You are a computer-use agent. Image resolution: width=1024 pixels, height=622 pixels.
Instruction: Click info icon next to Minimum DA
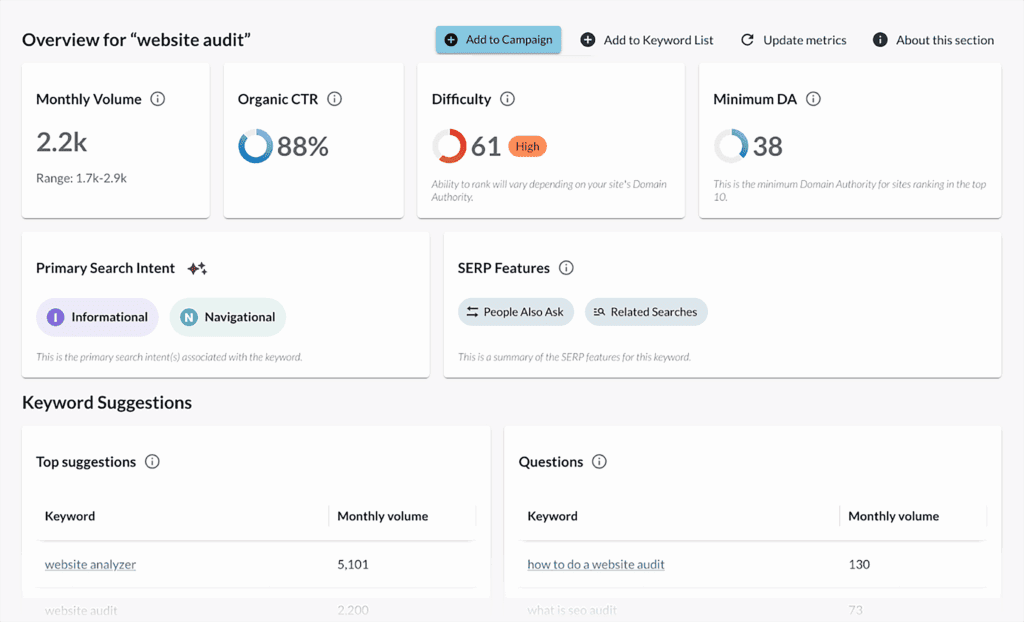click(813, 99)
